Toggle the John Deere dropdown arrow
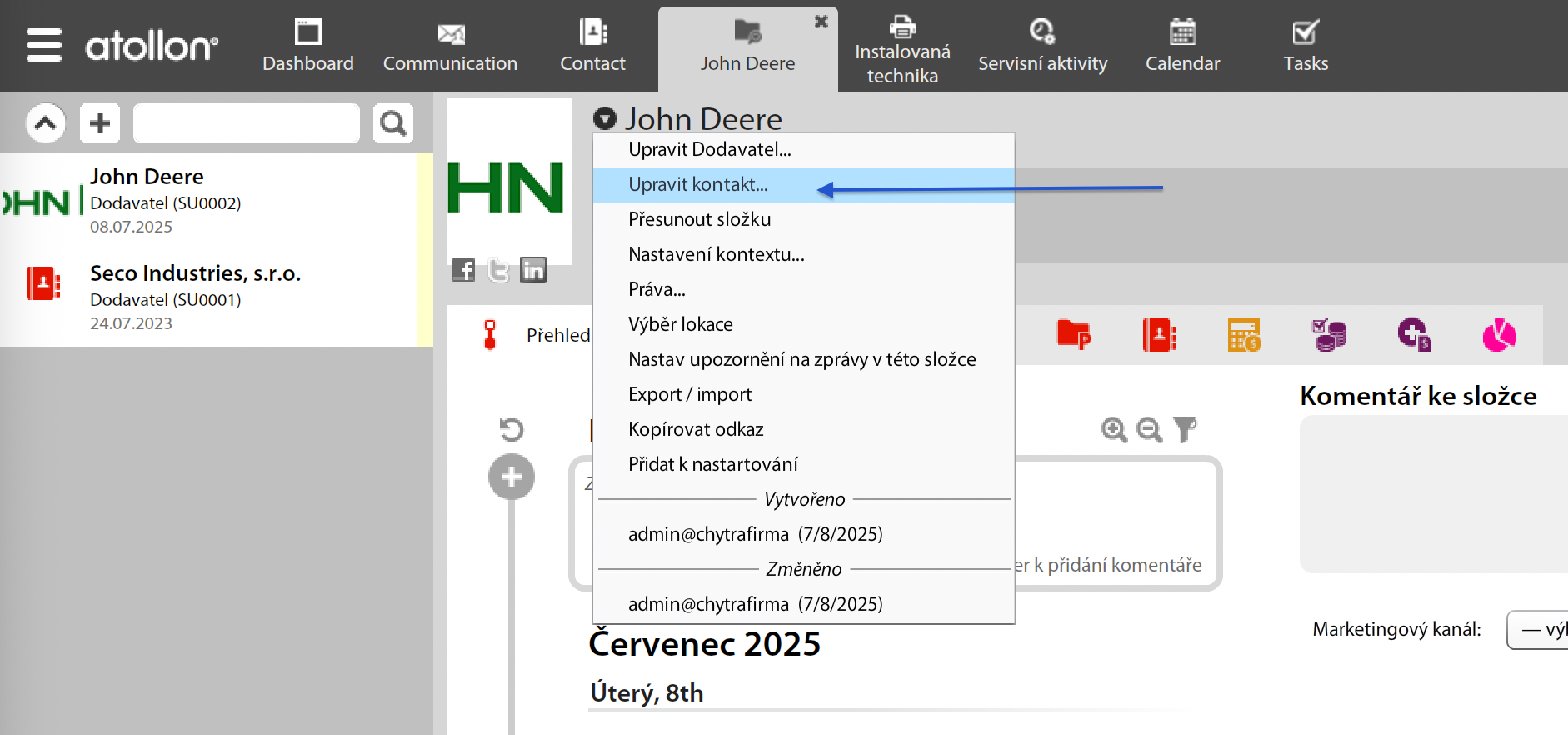 coord(605,118)
